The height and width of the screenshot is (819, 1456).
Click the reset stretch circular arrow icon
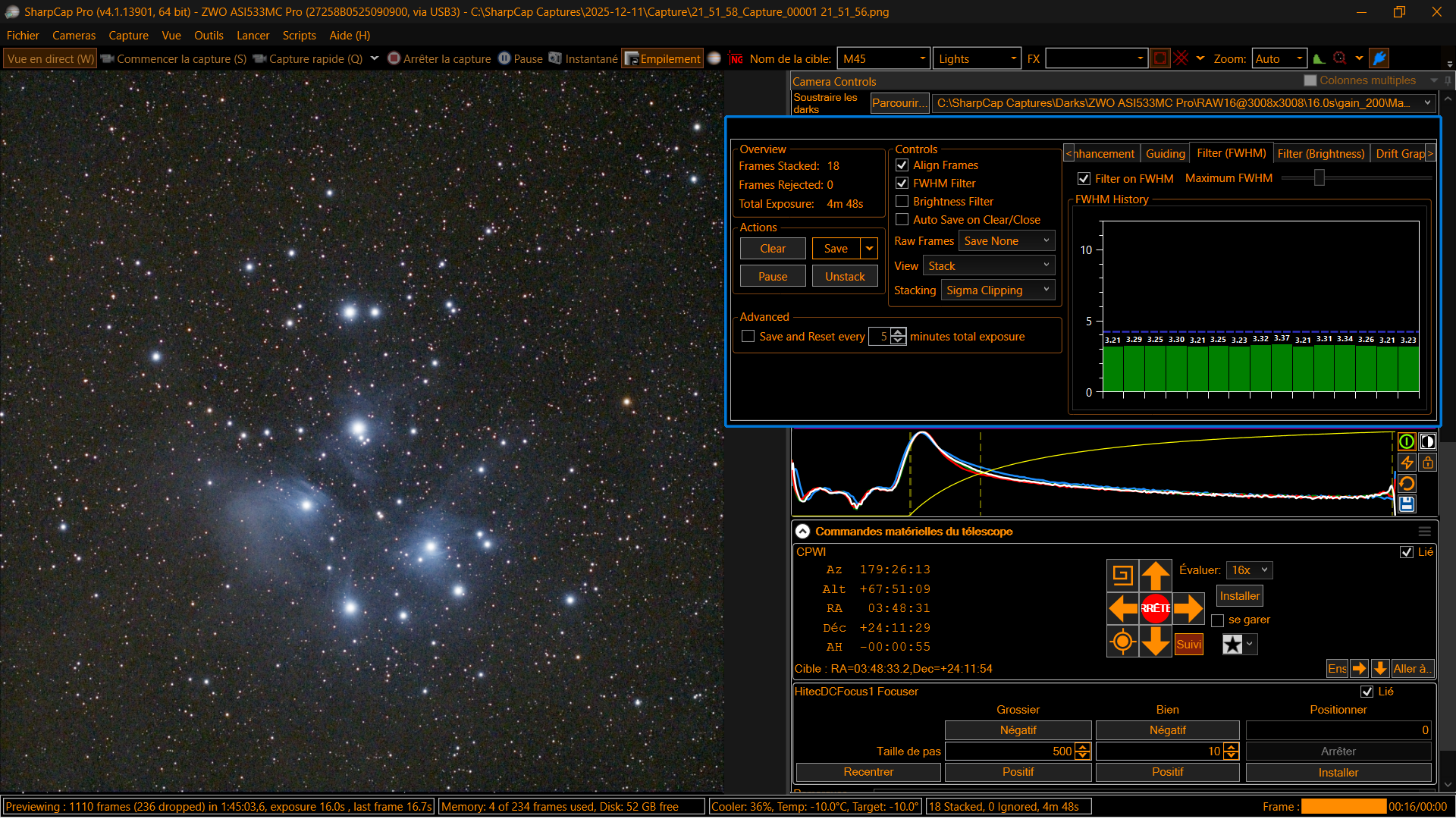[1407, 484]
